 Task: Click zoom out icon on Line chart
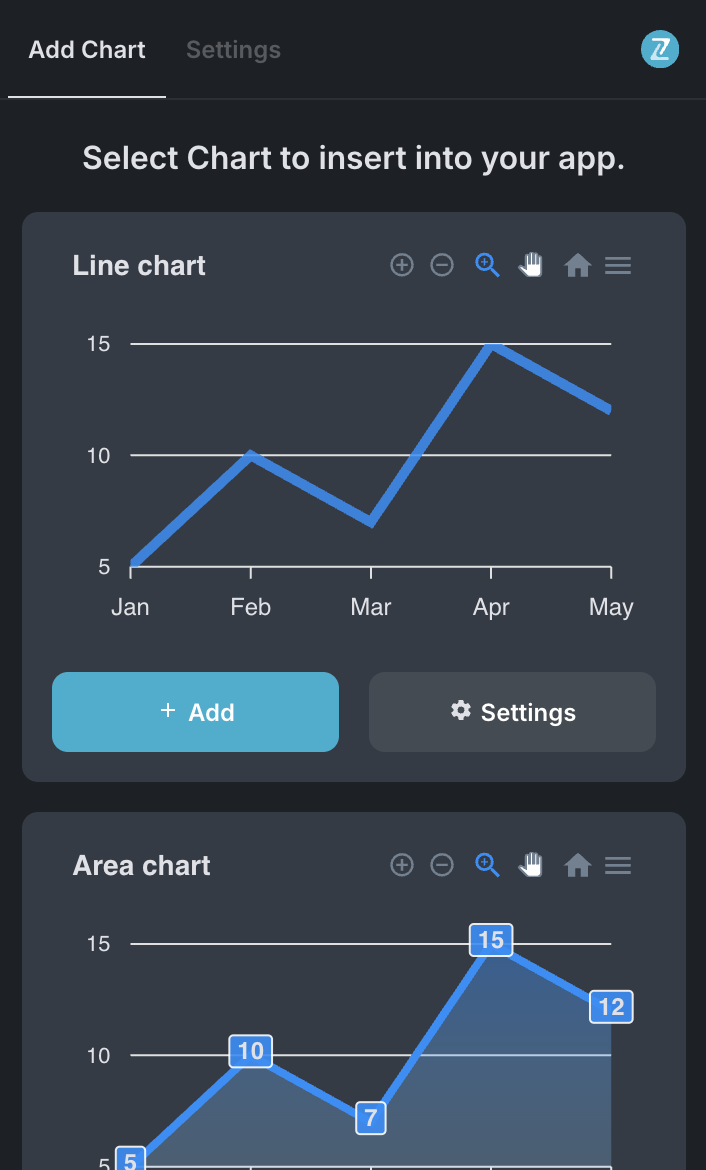pyautogui.click(x=442, y=265)
